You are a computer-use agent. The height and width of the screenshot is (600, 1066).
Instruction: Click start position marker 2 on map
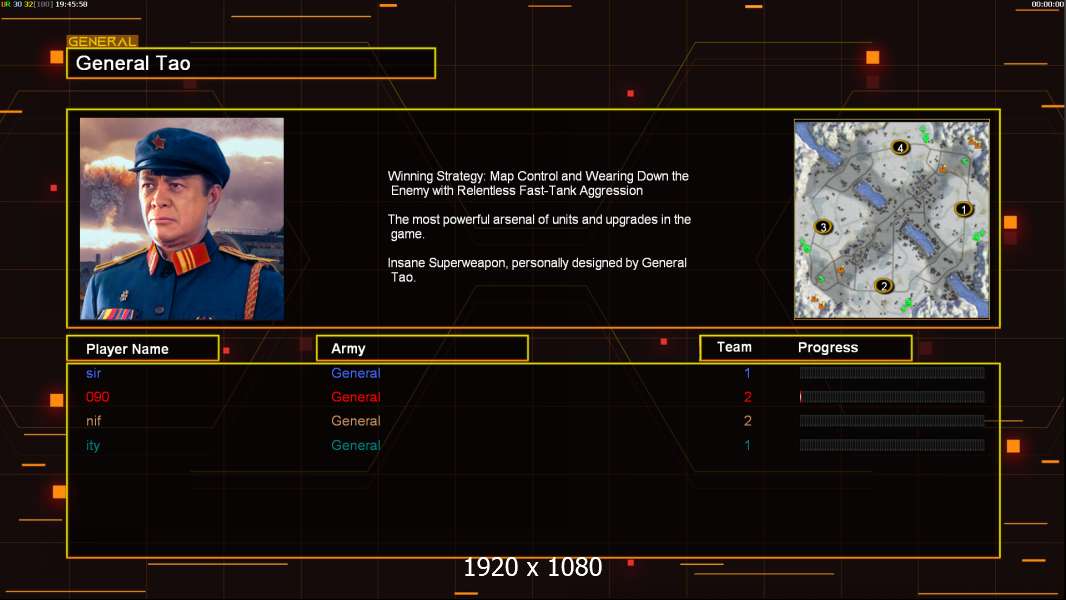coord(884,286)
